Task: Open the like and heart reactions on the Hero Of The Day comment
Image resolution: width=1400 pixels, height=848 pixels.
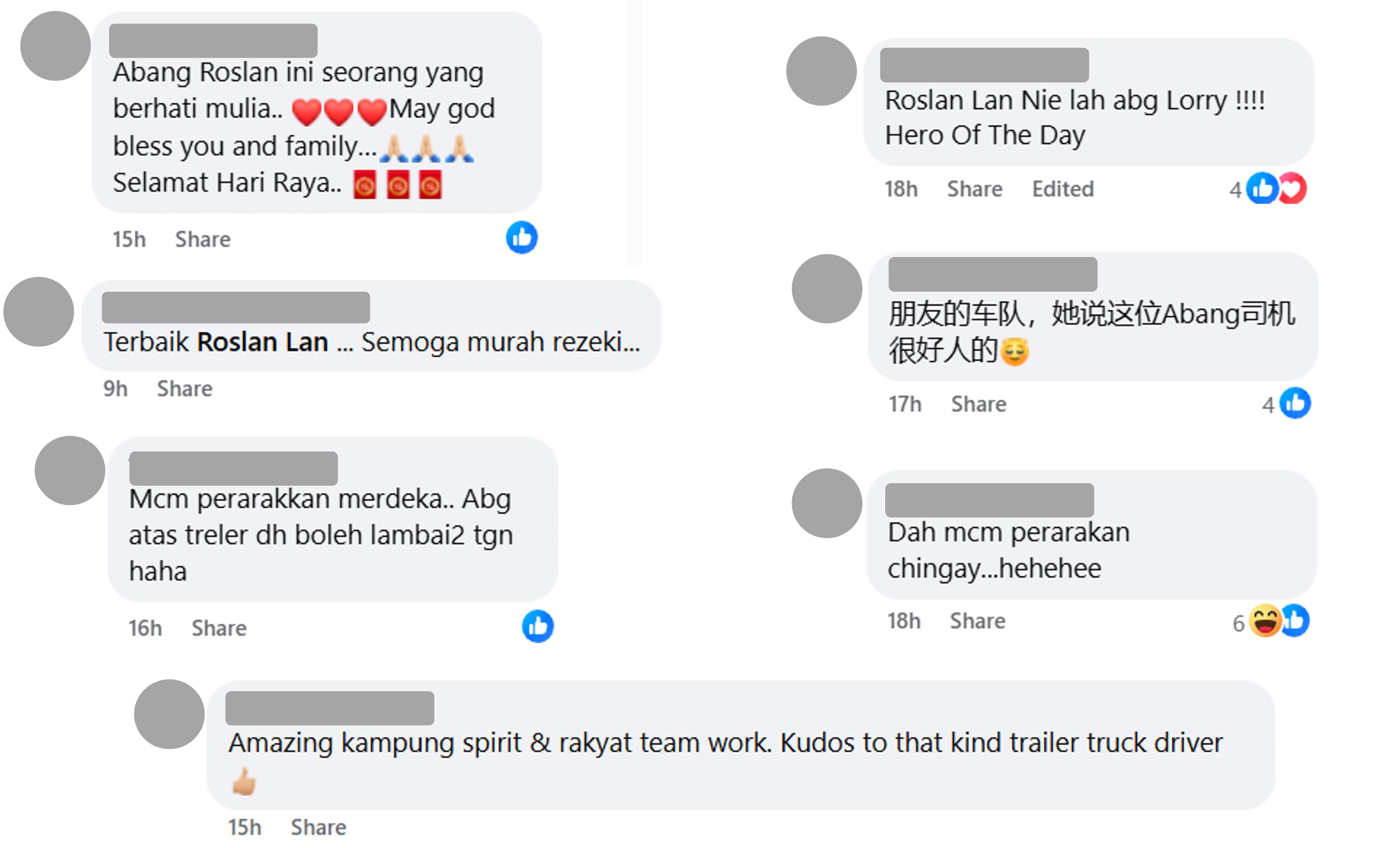Action: [1276, 188]
